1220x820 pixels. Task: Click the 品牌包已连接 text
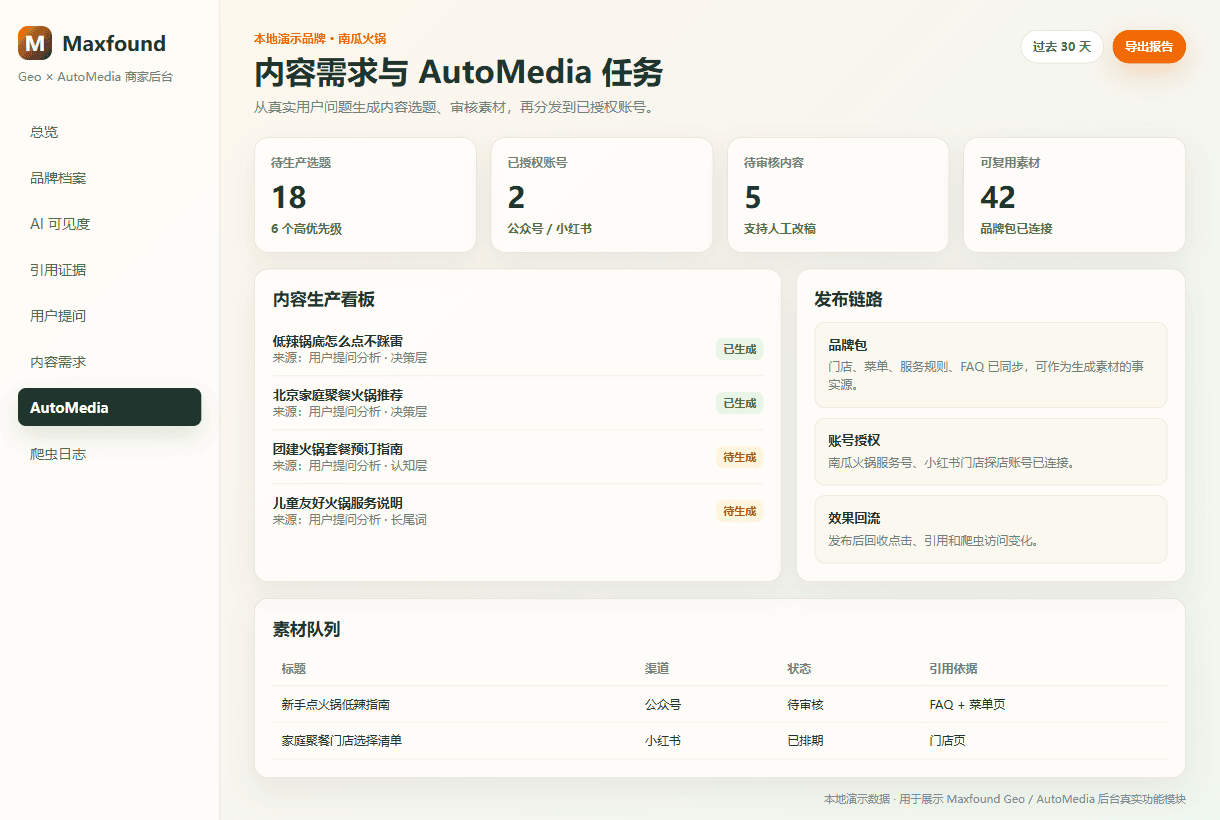click(x=1016, y=229)
